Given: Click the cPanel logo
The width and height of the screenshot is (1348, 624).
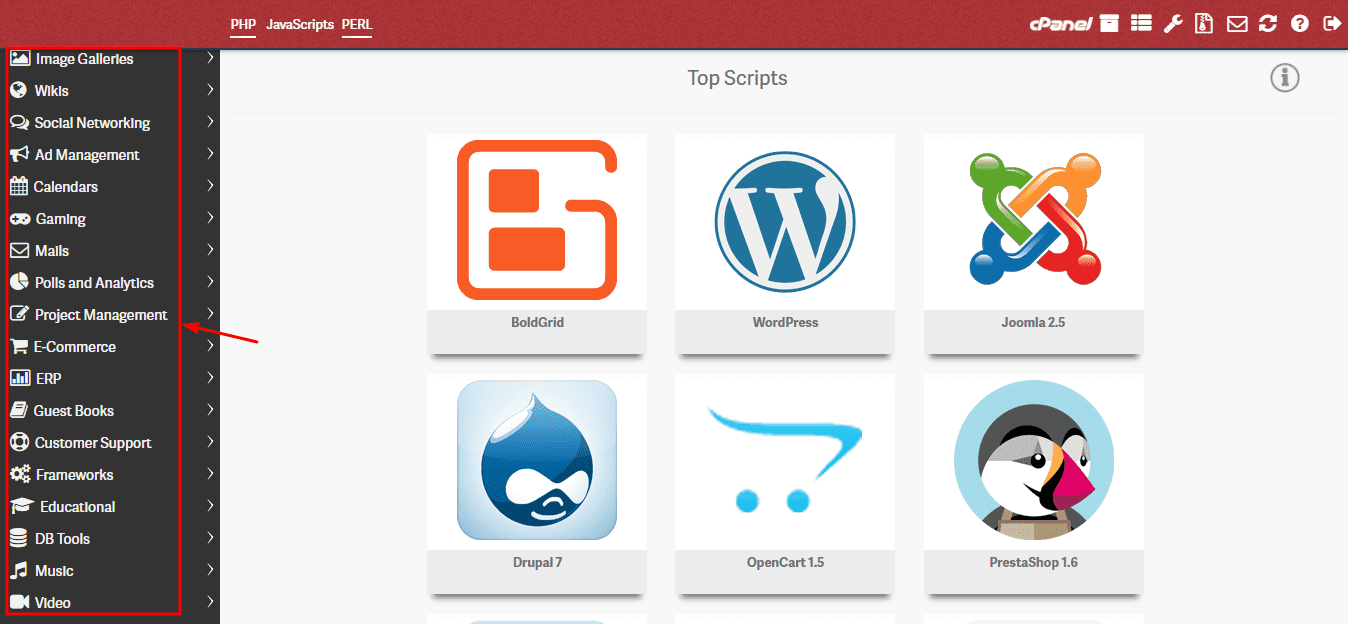Looking at the screenshot, I should (x=1060, y=24).
